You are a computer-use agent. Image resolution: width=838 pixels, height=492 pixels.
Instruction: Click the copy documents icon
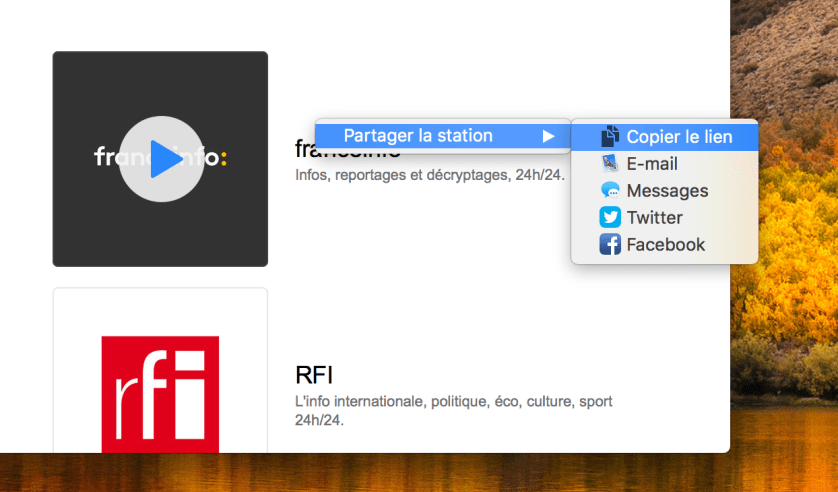click(x=610, y=137)
